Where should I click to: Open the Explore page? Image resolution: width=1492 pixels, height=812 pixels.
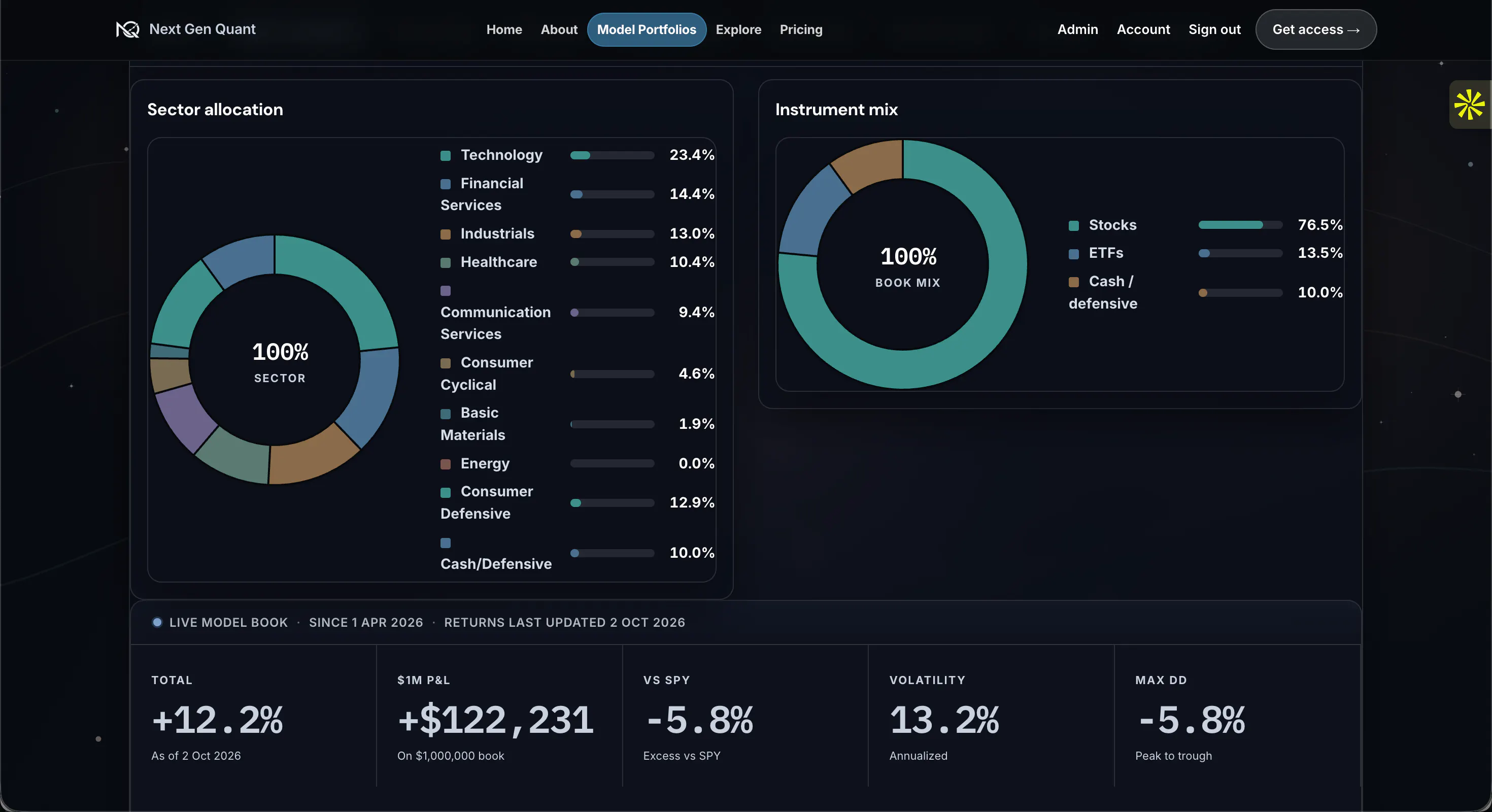pos(738,29)
